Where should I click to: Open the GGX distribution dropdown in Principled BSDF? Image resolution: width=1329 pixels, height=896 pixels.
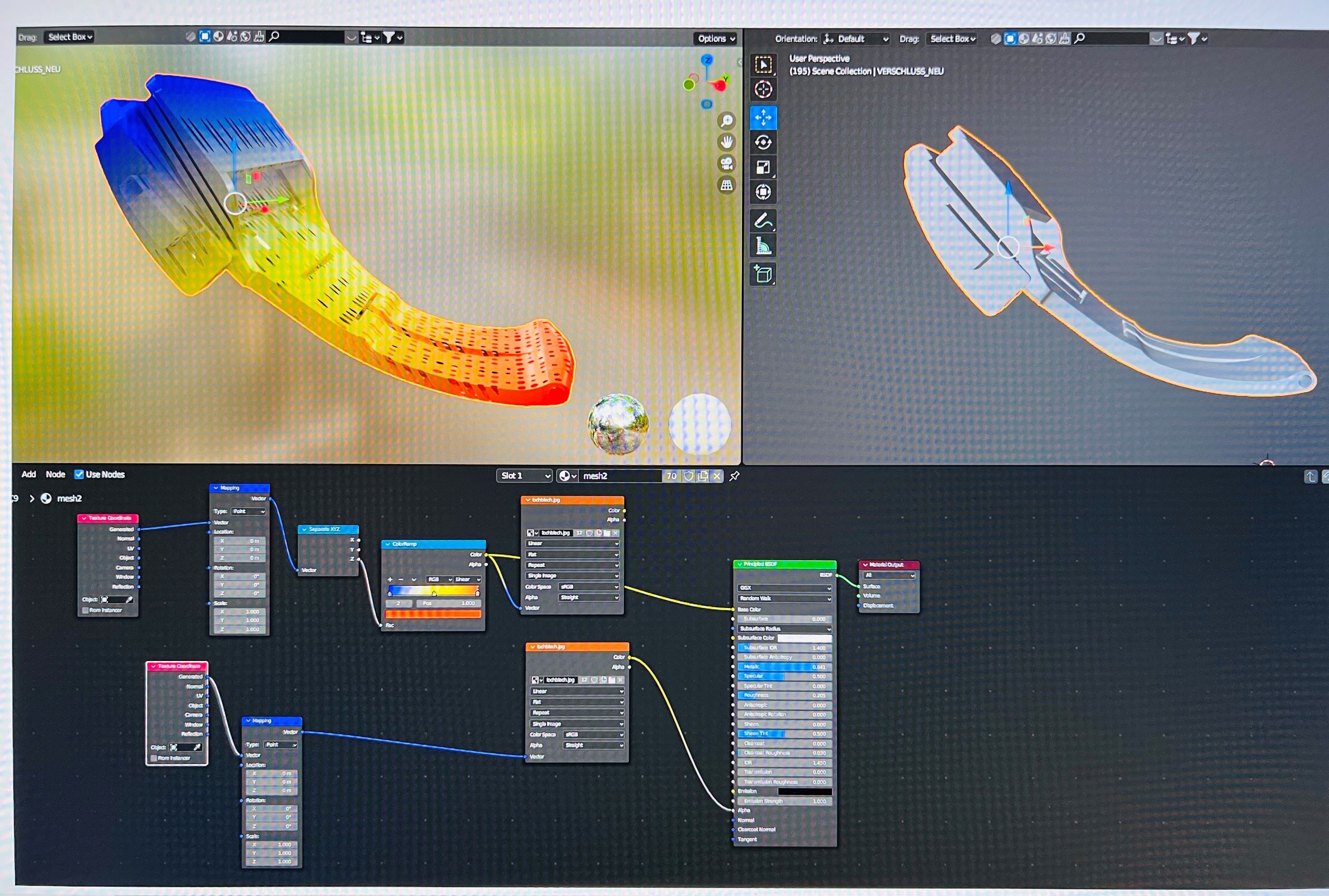[784, 588]
